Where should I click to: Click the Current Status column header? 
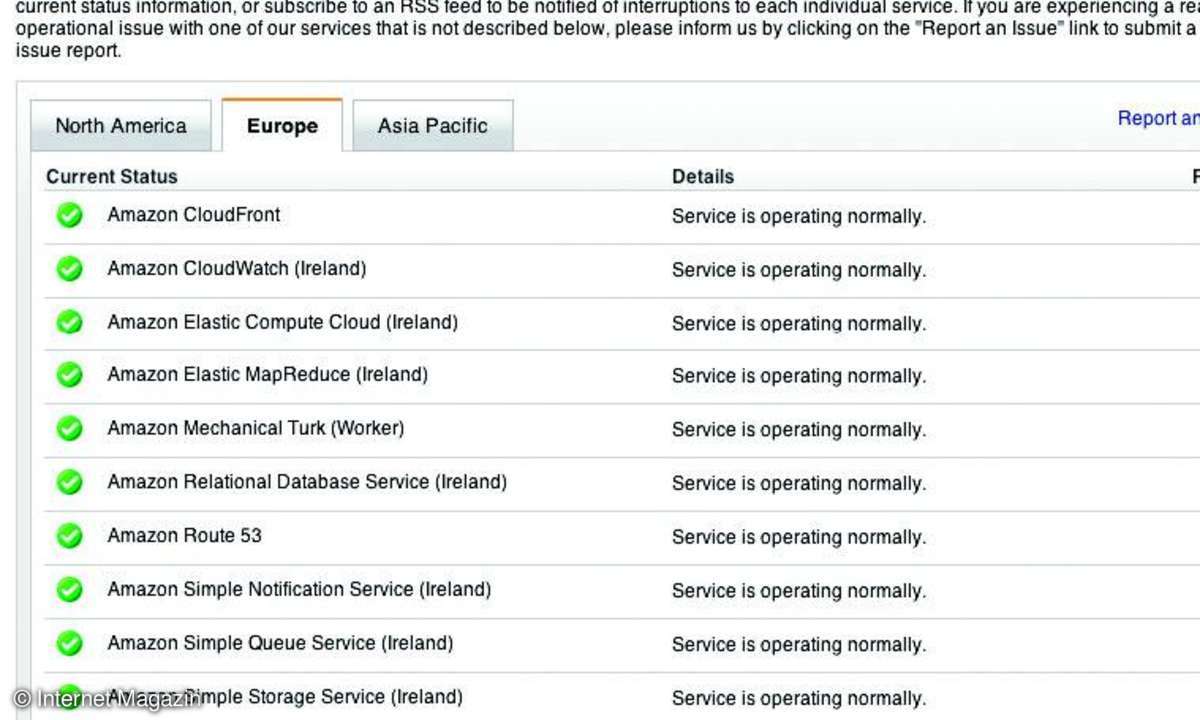click(112, 176)
